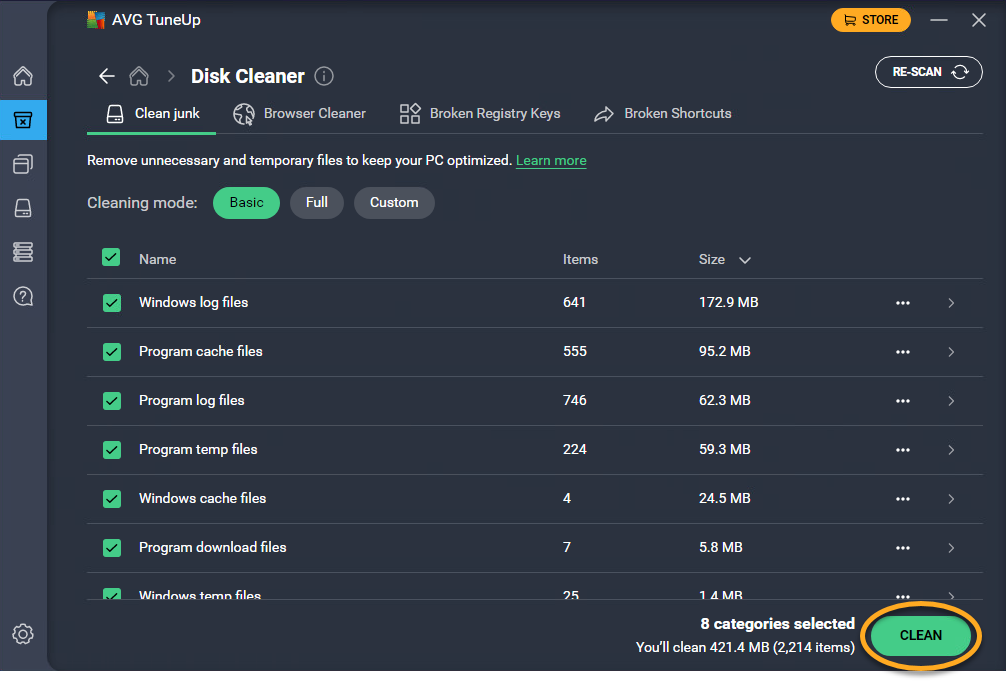
Task: Open the sidebar help chat bubble icon
Action: pos(23,296)
